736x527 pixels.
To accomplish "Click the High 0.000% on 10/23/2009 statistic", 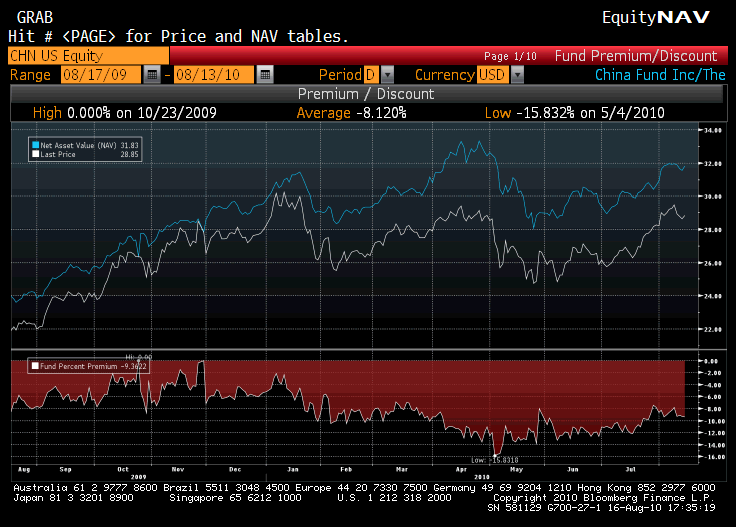I will pos(124,113).
